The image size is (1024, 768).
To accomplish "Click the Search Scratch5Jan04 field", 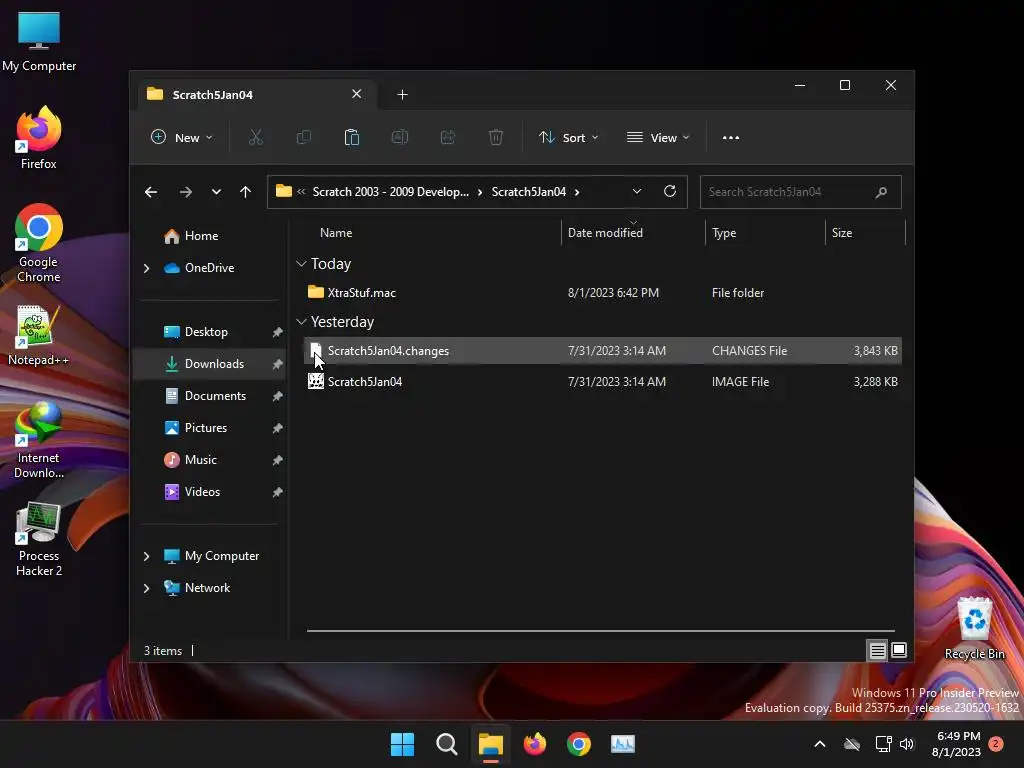I will click(801, 192).
